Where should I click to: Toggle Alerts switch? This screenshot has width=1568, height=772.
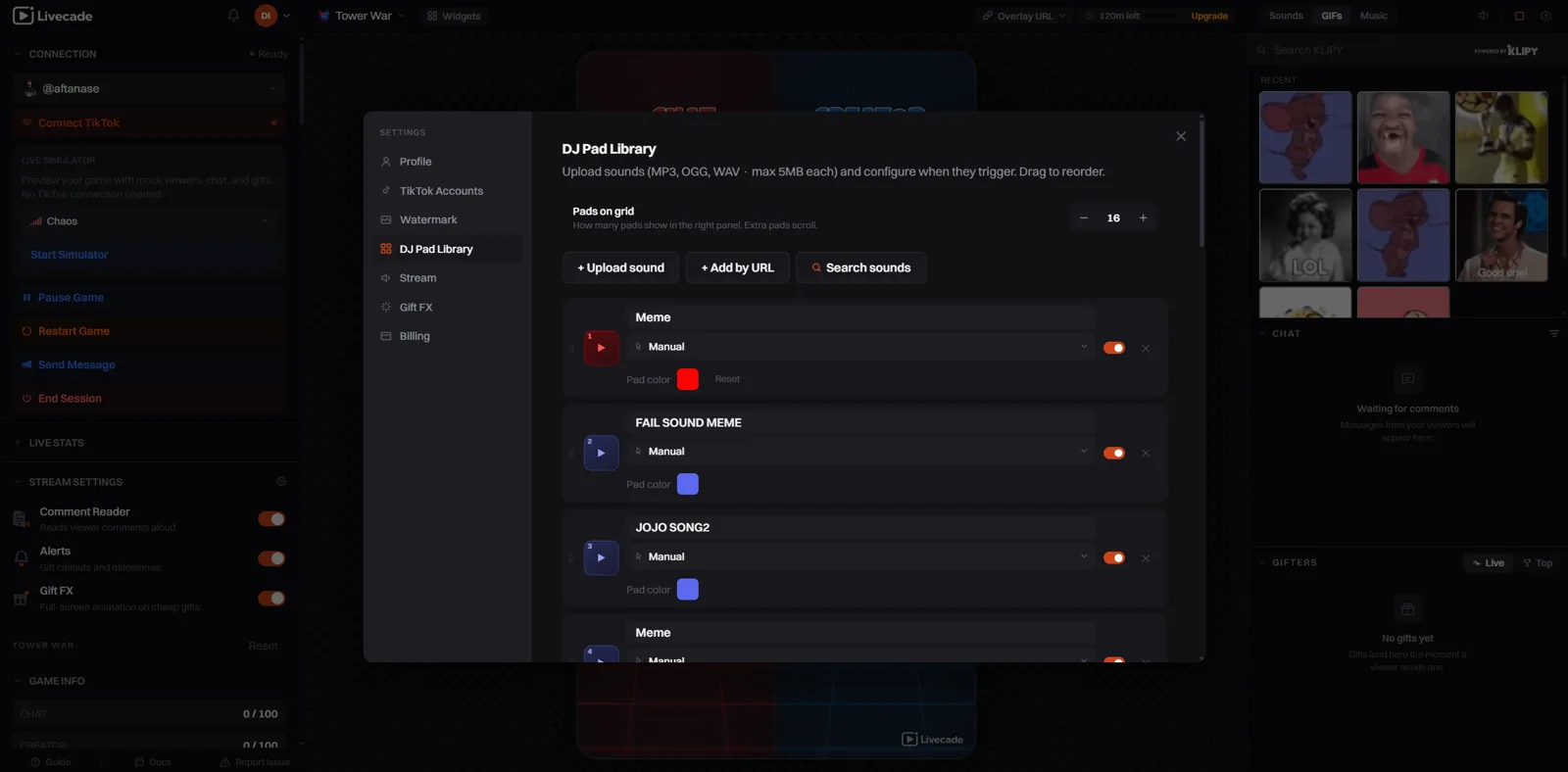271,558
